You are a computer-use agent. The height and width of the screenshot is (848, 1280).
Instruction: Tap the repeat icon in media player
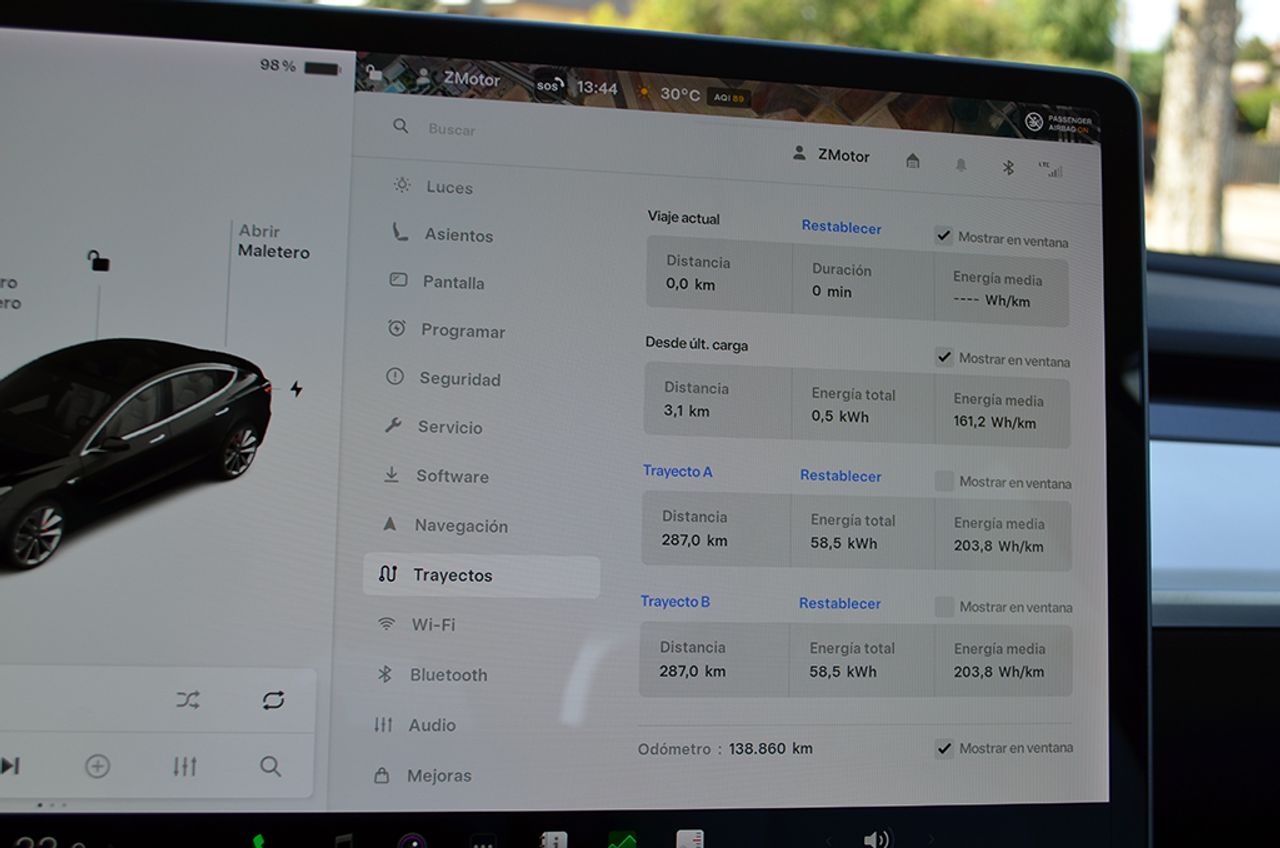point(273,700)
